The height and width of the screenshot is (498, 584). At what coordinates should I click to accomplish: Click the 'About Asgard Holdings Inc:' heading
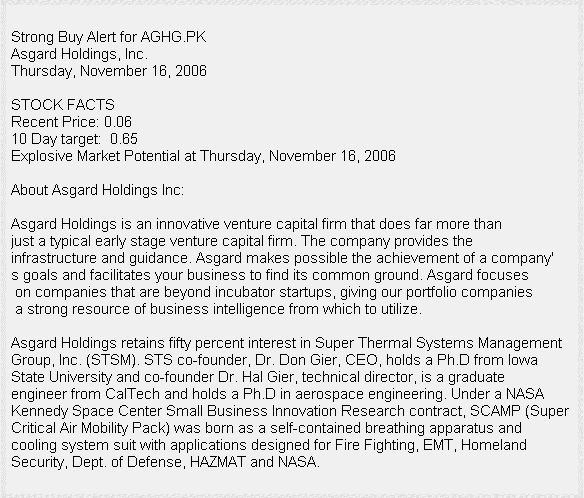[98, 190]
